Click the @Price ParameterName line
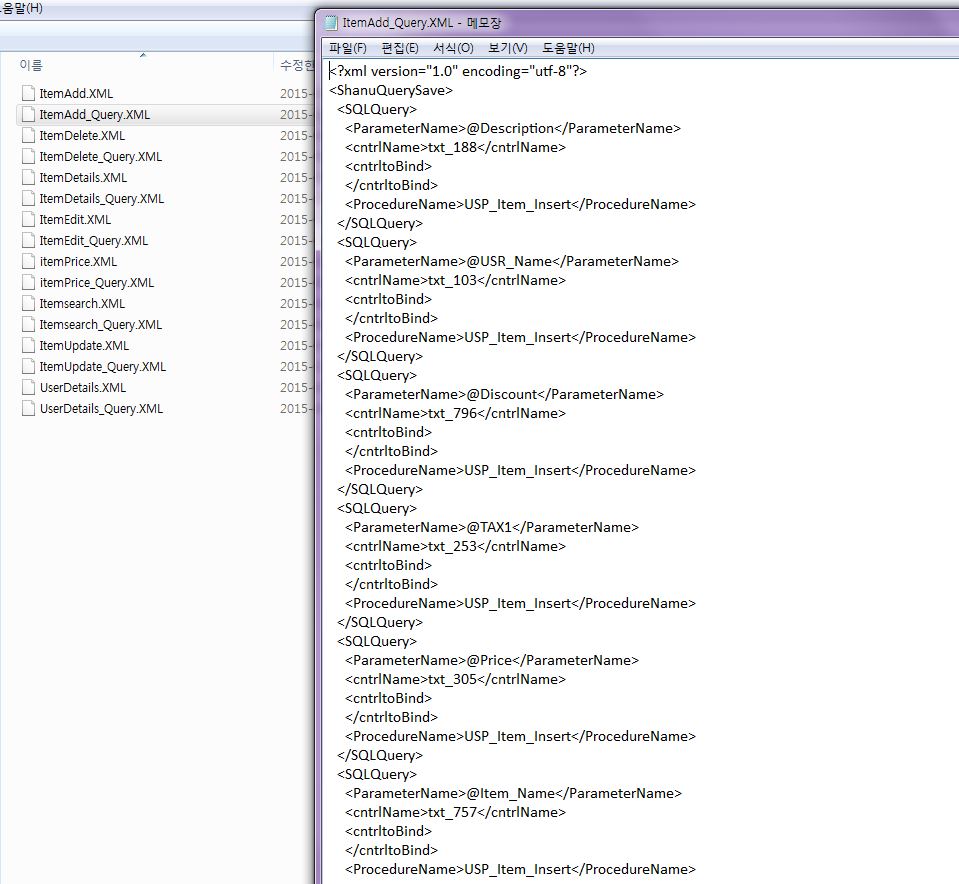959x884 pixels. (x=492, y=660)
